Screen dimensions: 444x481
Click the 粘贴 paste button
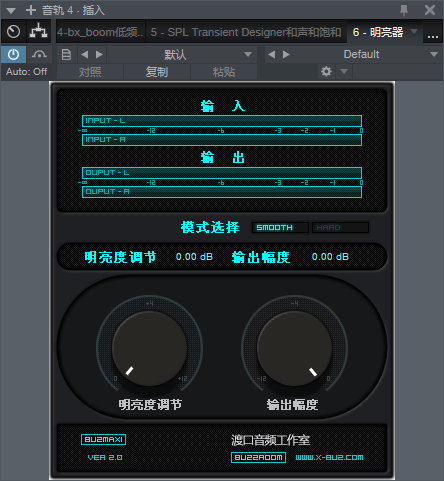(x=224, y=72)
